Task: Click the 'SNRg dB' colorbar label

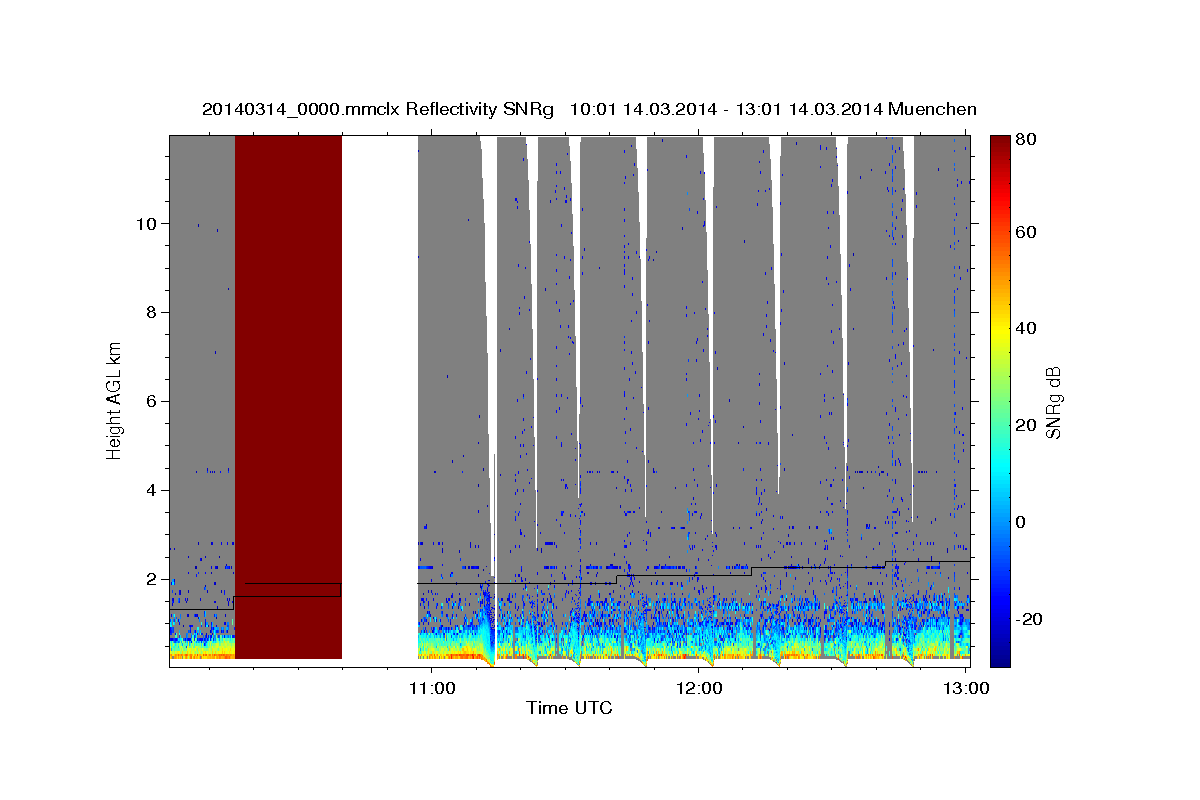Action: [x=1053, y=401]
